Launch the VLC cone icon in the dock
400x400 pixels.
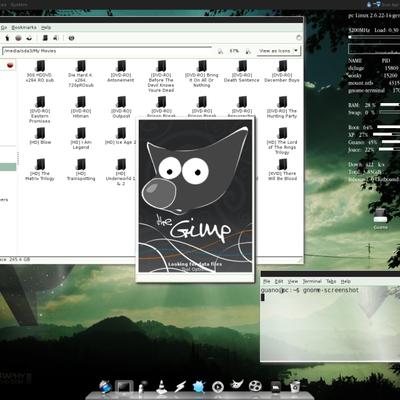162,387
